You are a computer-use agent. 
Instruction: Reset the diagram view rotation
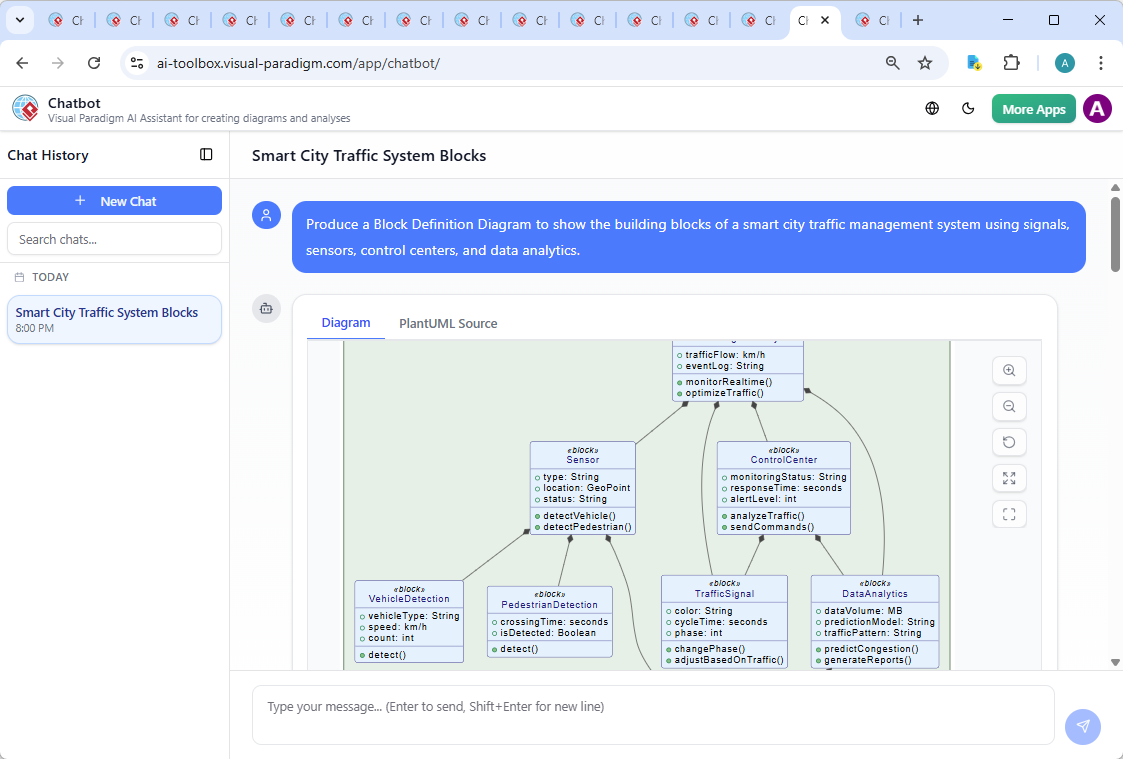point(1009,442)
